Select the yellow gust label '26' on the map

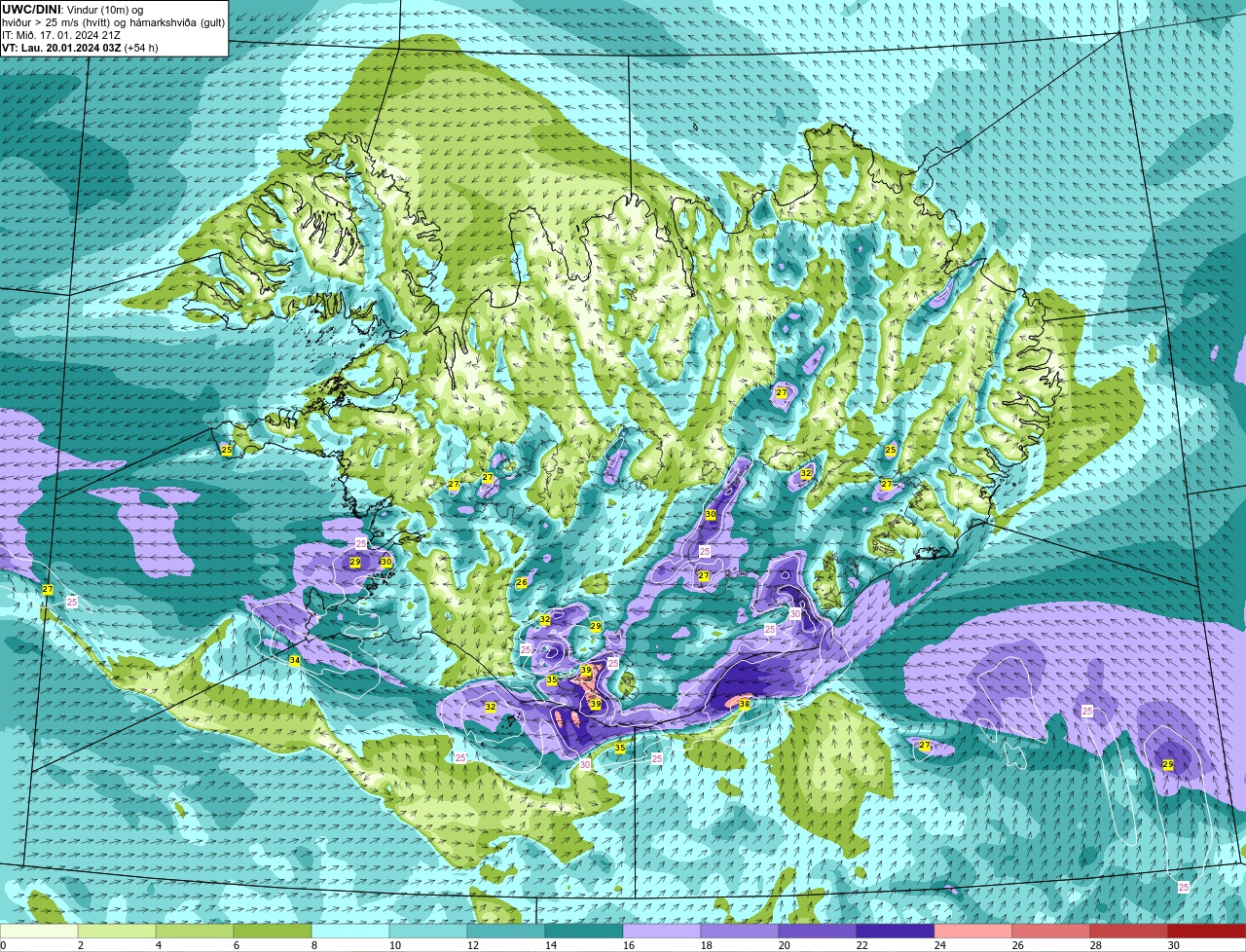click(x=522, y=582)
